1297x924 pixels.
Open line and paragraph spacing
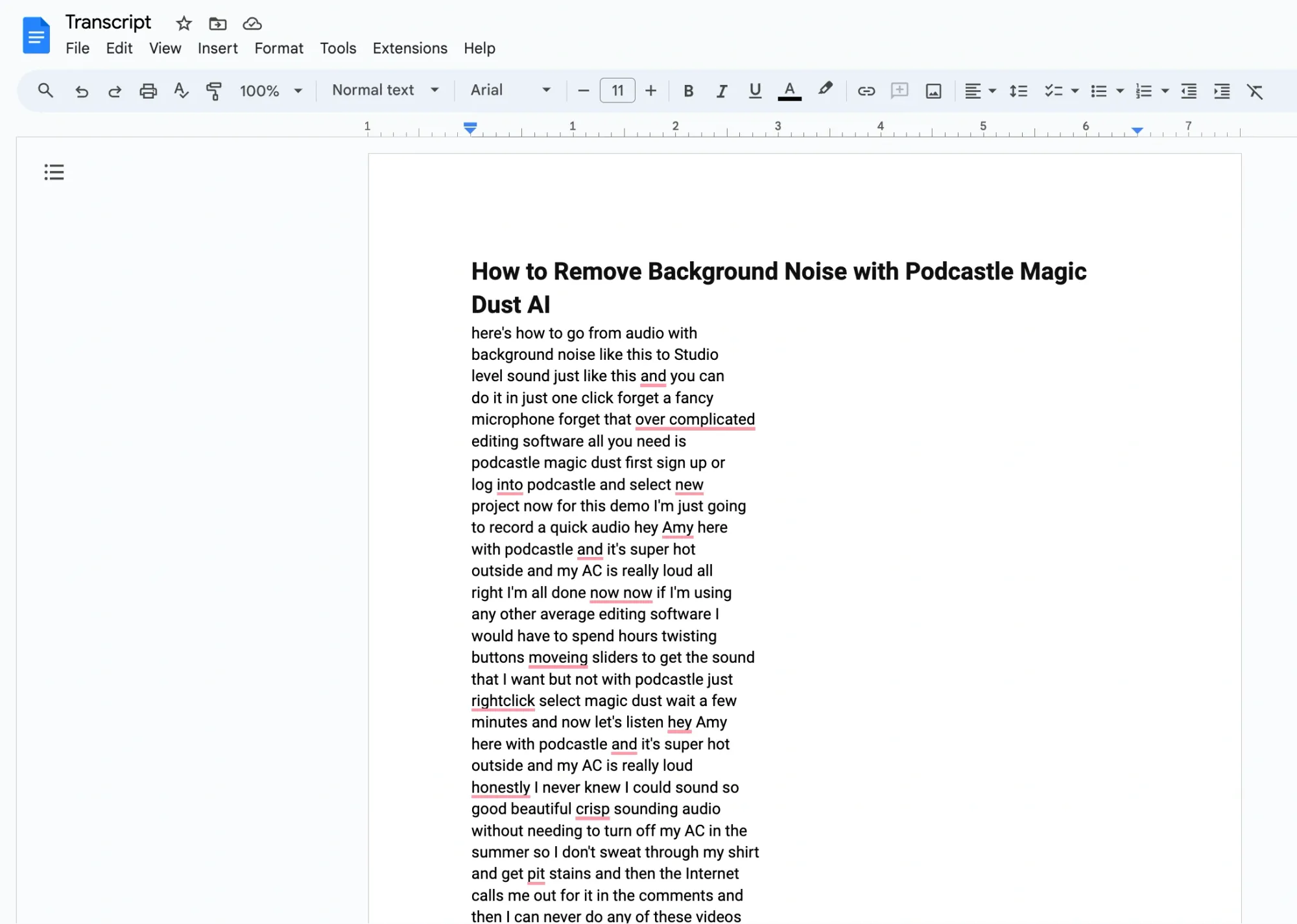coord(1018,91)
